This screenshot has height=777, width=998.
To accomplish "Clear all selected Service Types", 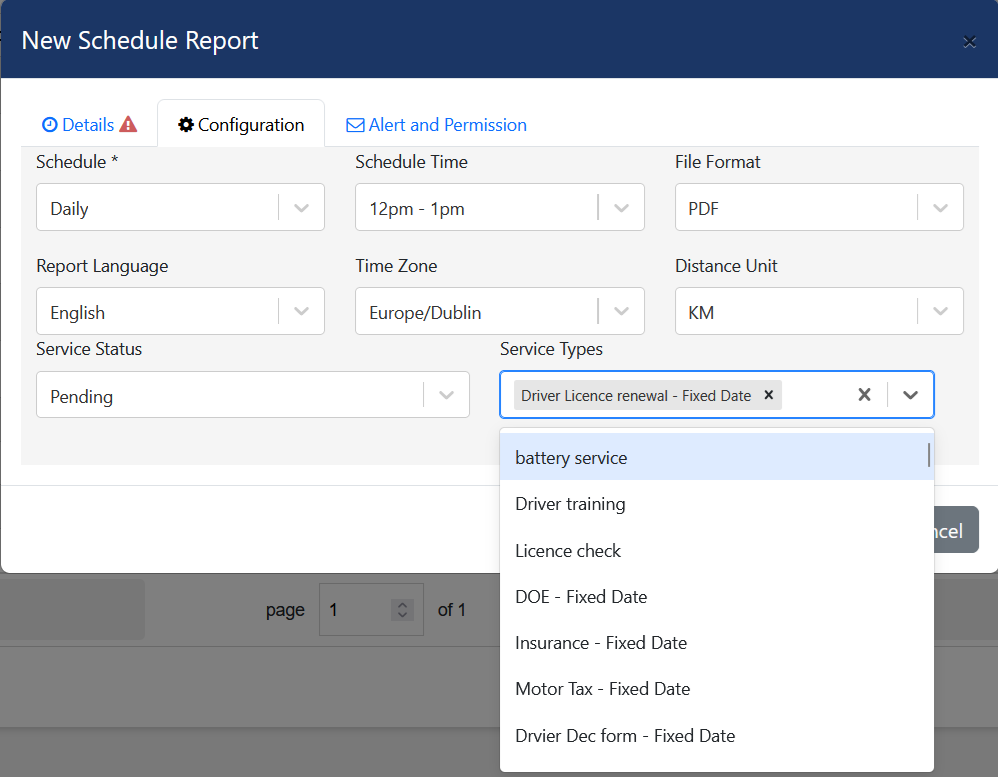I will [x=864, y=395].
